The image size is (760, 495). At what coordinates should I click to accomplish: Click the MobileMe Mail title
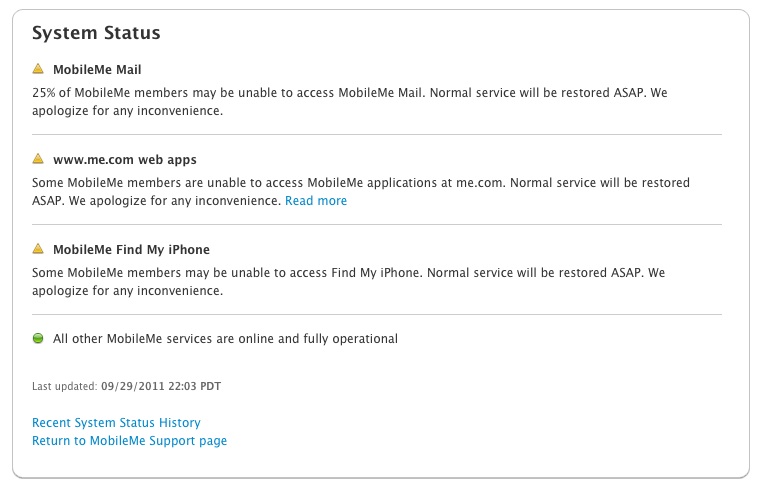coord(97,69)
